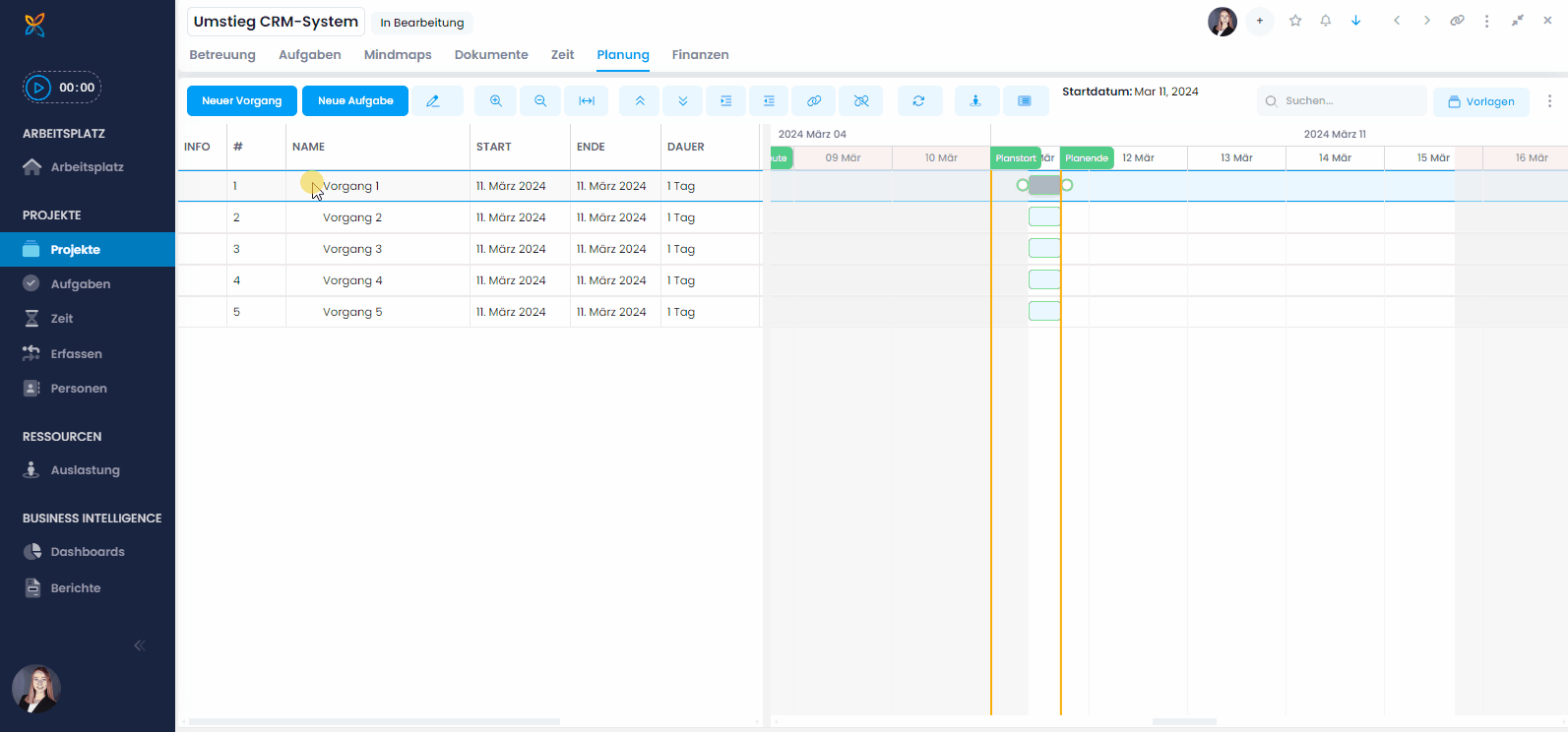Select row Vorgang 2
Image resolution: width=1568 pixels, height=732 pixels.
pyautogui.click(x=470, y=217)
